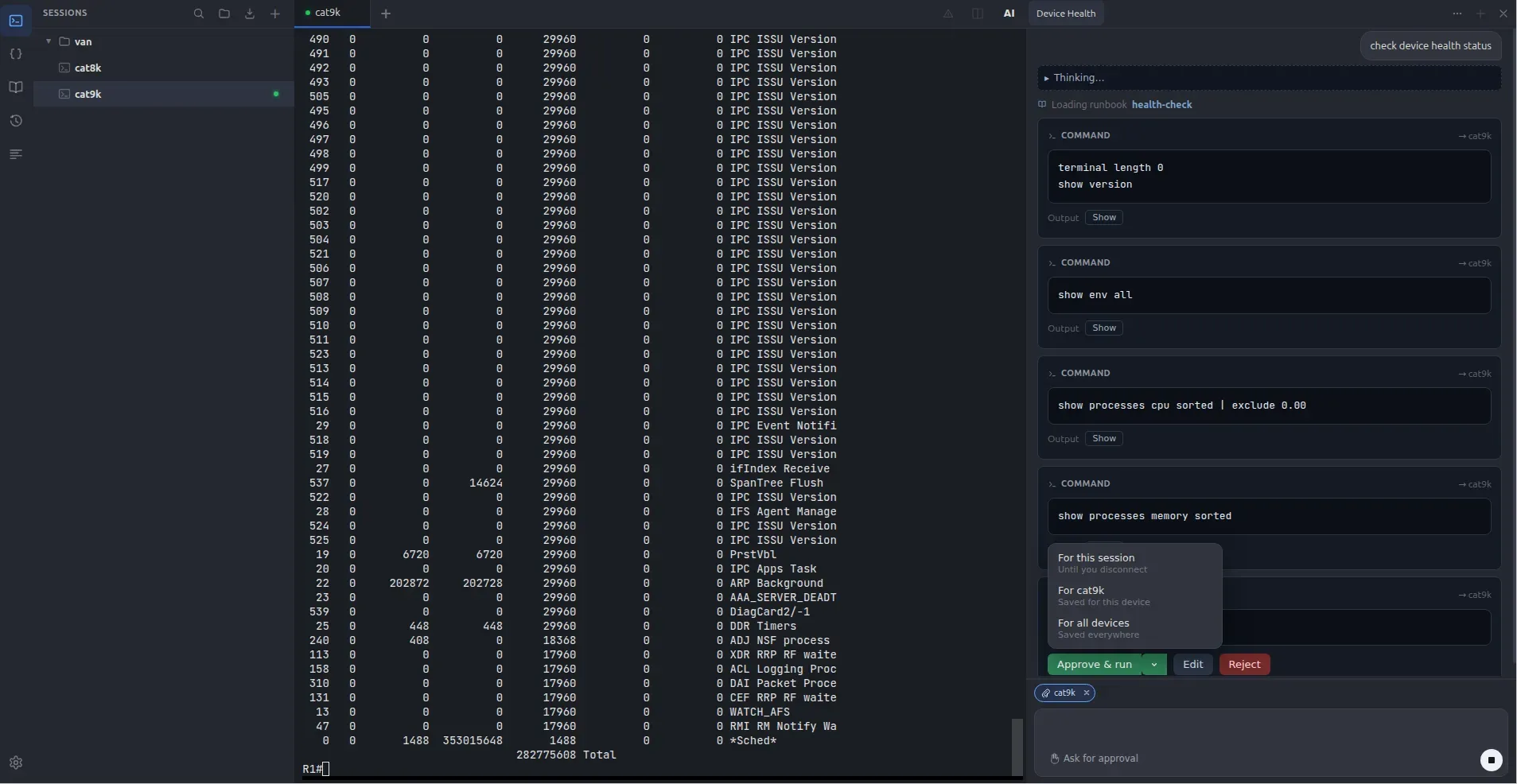Choose For this session approval option
The image size is (1517, 784).
tap(1134, 562)
